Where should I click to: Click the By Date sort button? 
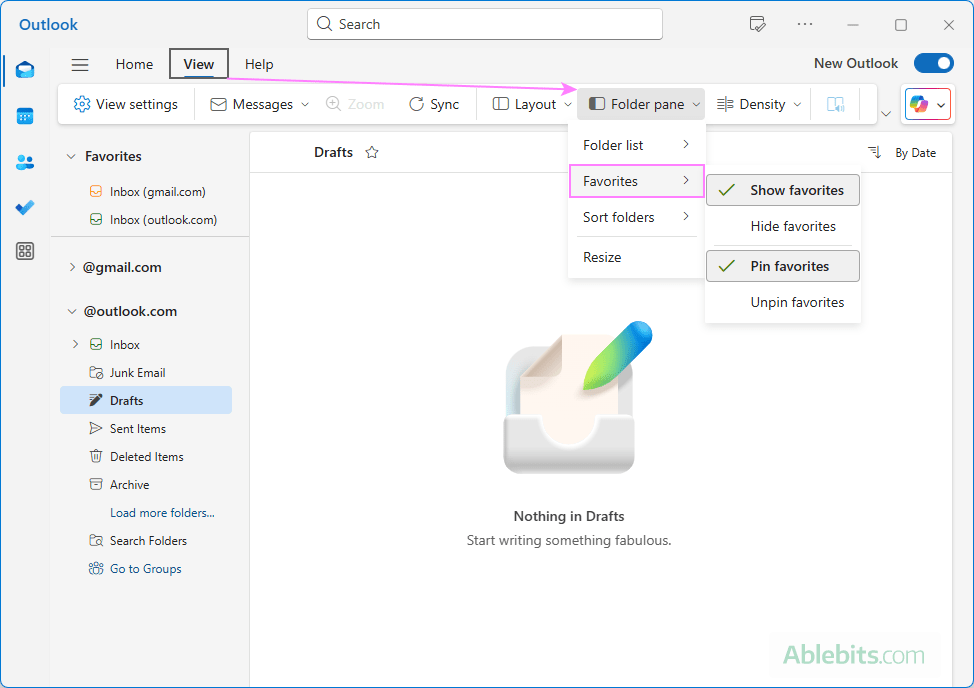point(915,153)
